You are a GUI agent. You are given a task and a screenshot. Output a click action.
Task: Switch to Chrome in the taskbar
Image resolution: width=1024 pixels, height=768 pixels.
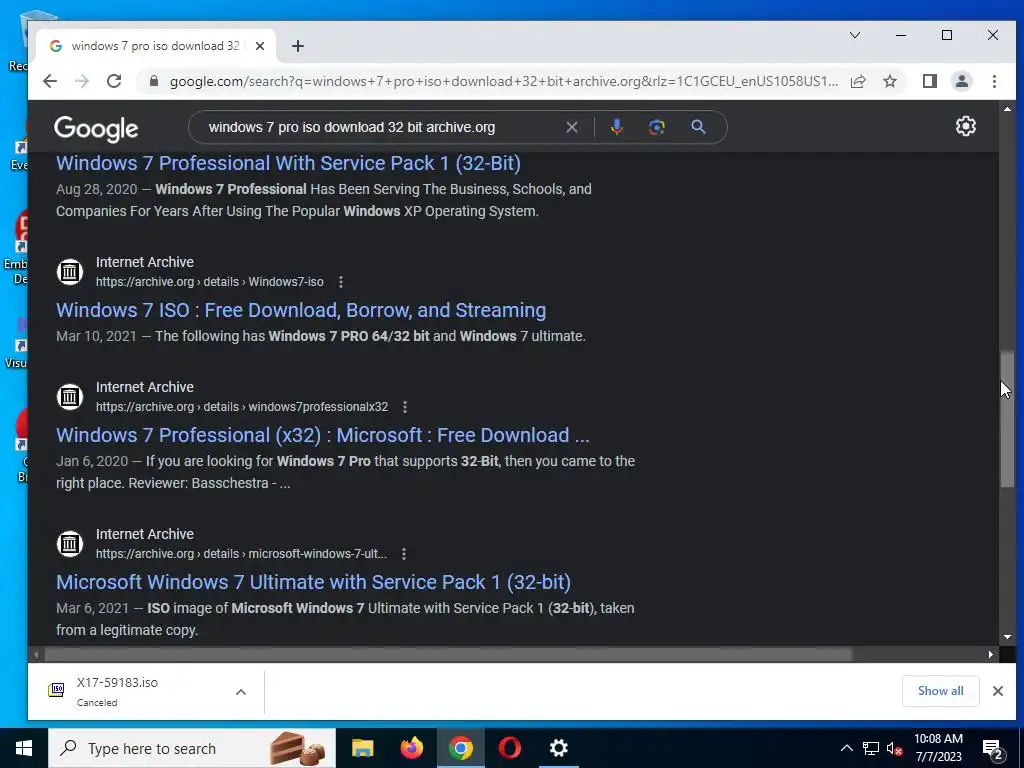pos(460,748)
